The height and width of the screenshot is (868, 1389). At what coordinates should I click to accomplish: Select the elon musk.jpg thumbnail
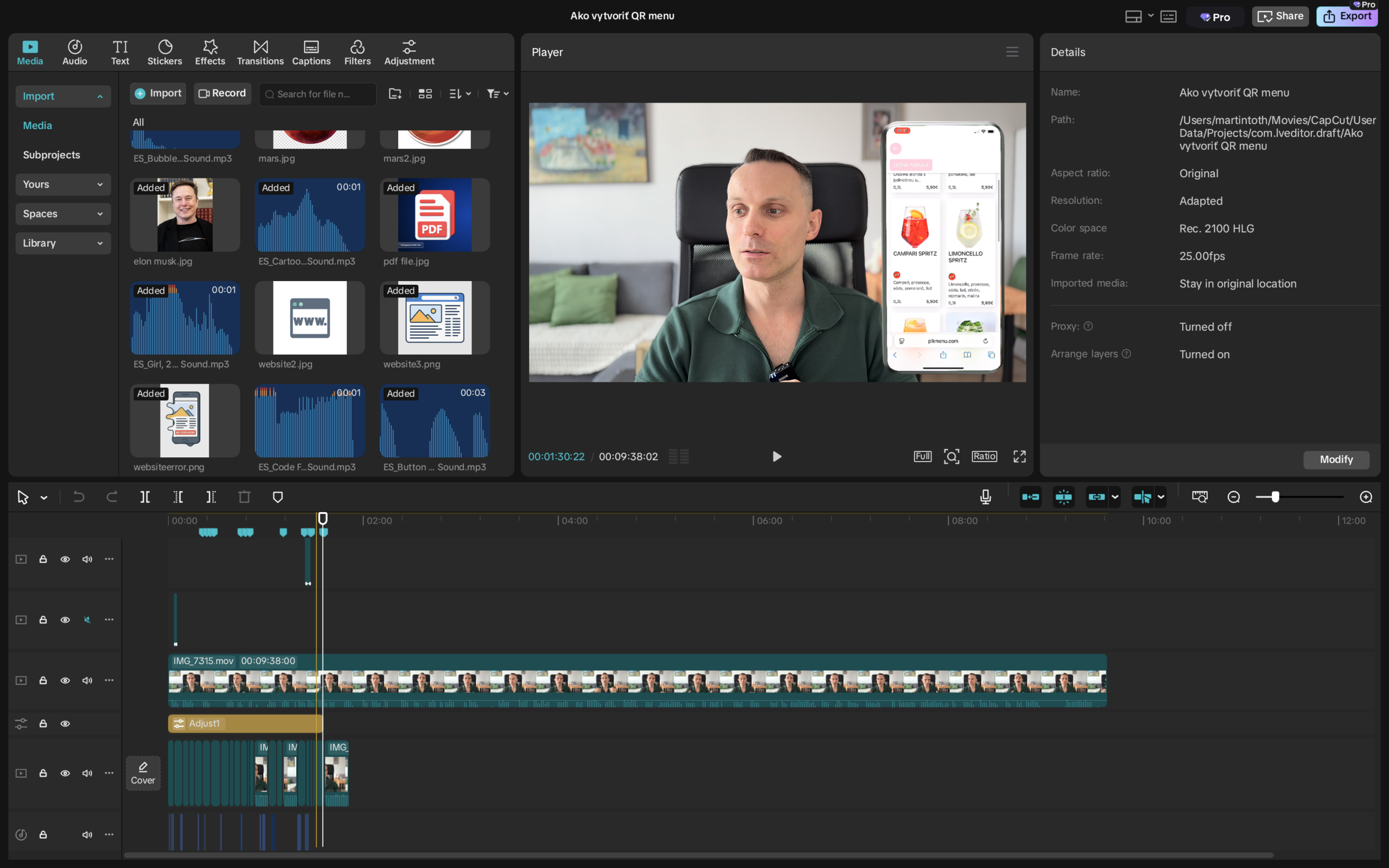pos(185,215)
